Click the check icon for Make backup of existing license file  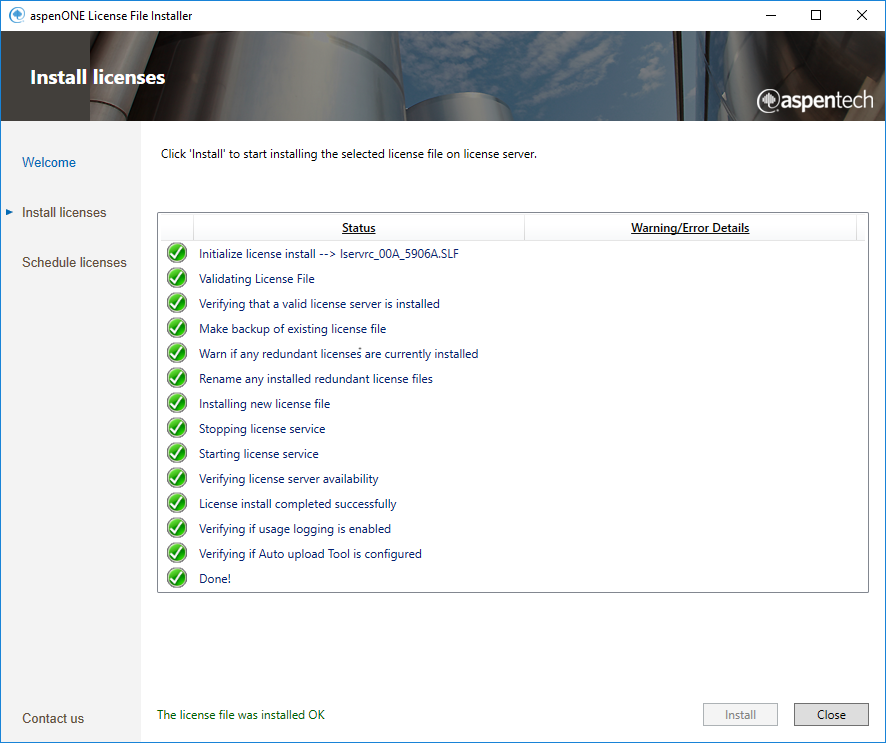(x=177, y=328)
